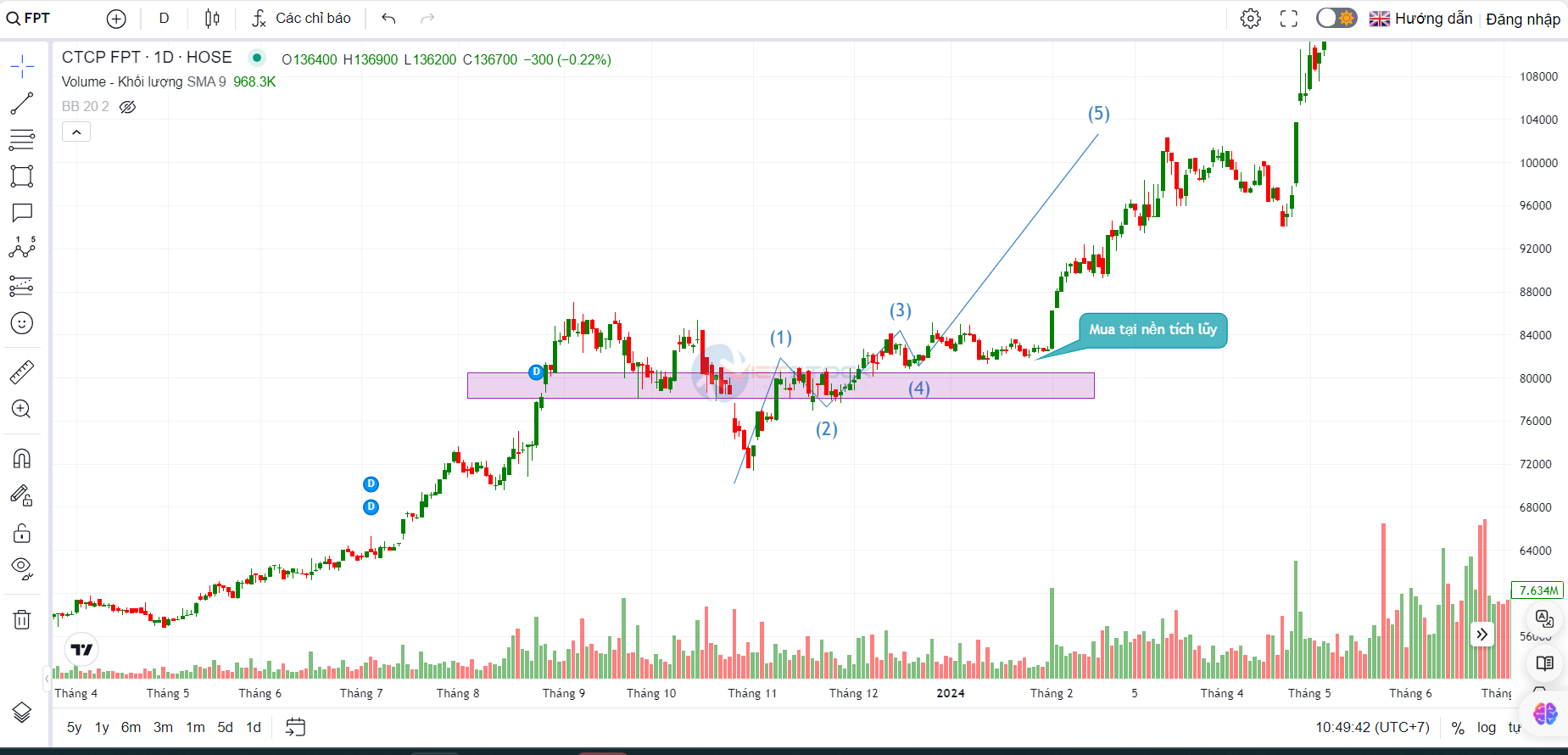Open the translate floating icon

1544,618
